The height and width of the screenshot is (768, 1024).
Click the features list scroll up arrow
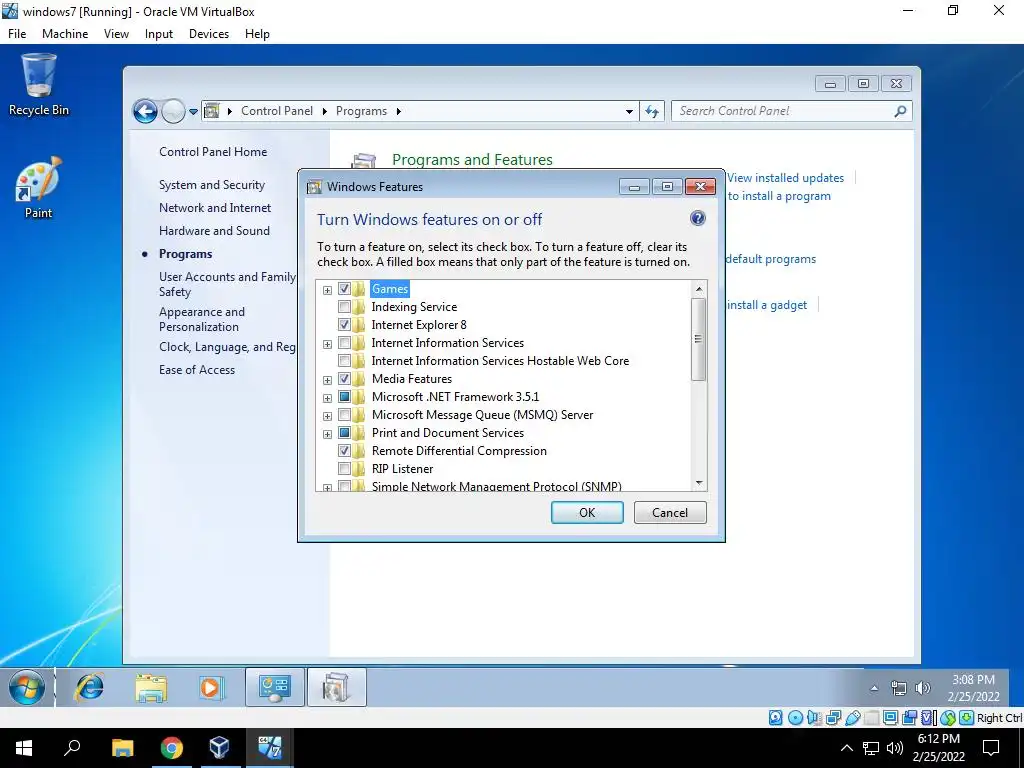[x=699, y=289]
